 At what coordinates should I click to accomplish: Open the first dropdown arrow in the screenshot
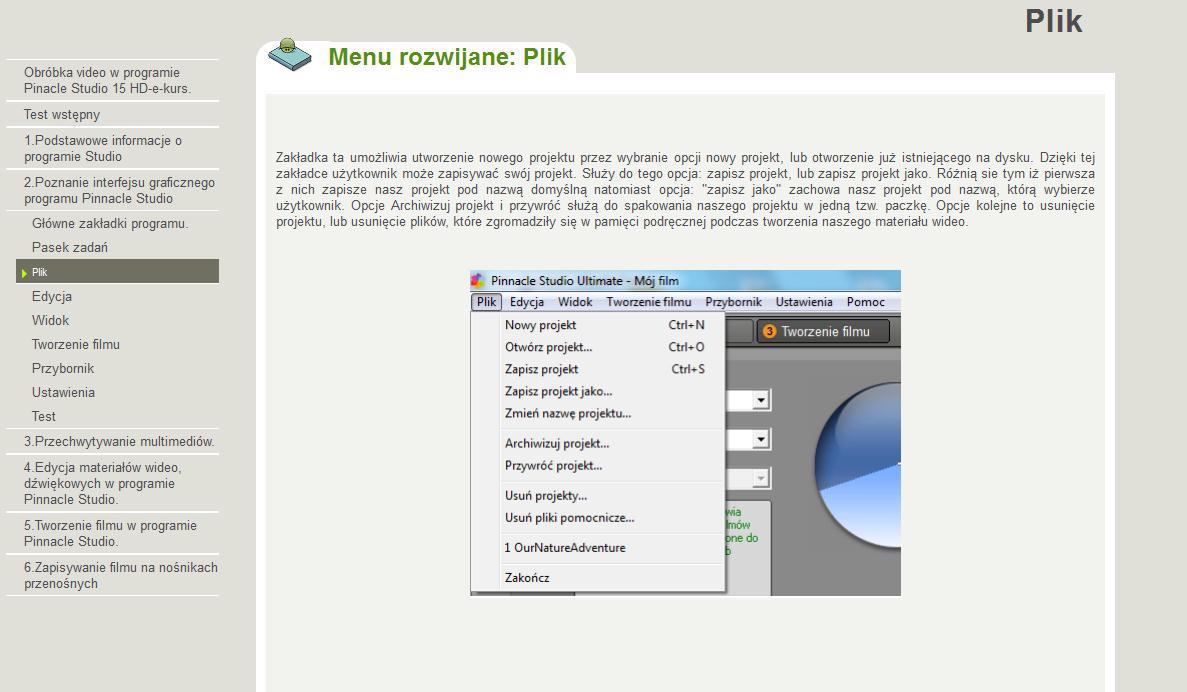coord(761,400)
